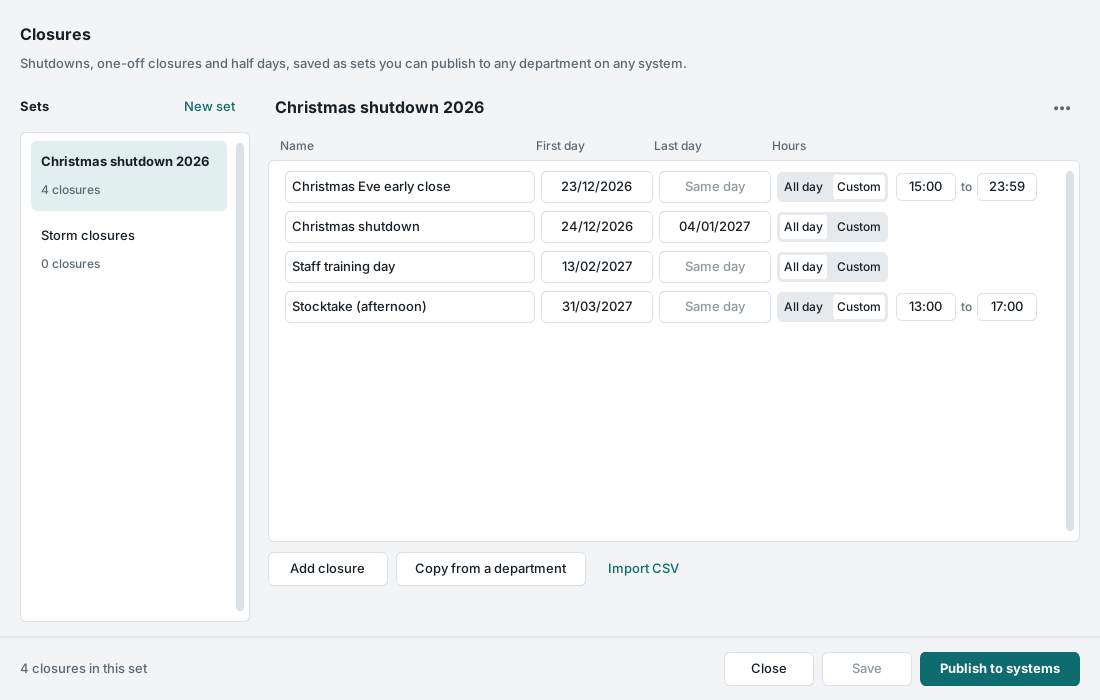Select the Christmas shutdown 2026 set

[129, 175]
